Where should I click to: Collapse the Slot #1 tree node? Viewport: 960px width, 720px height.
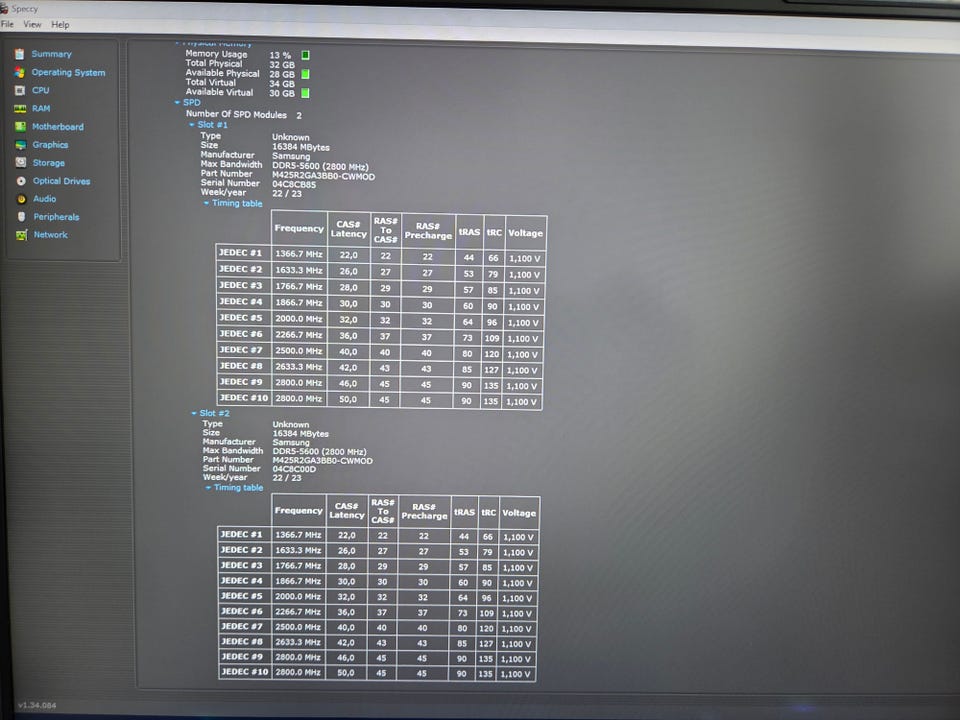pos(192,124)
